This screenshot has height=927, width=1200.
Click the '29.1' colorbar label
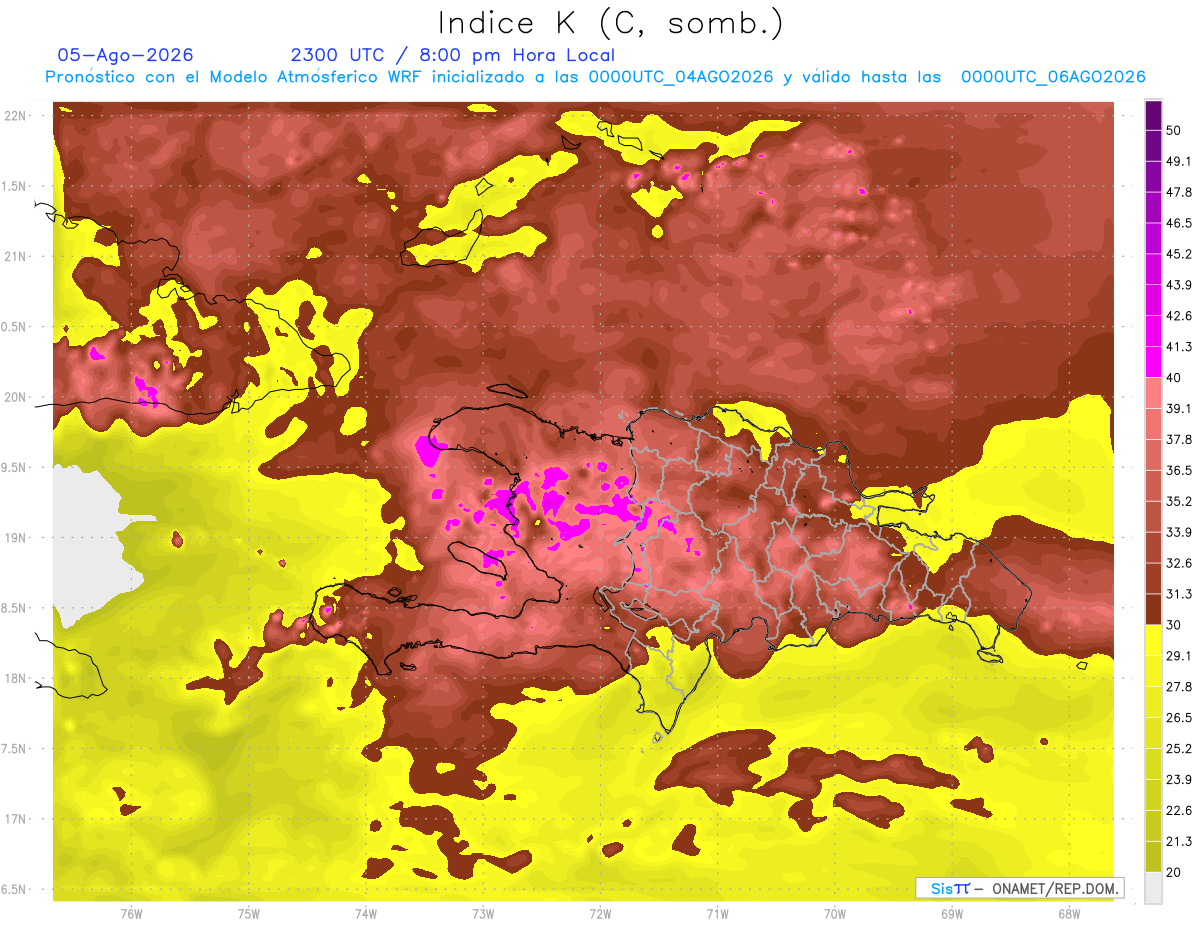pos(1179,656)
